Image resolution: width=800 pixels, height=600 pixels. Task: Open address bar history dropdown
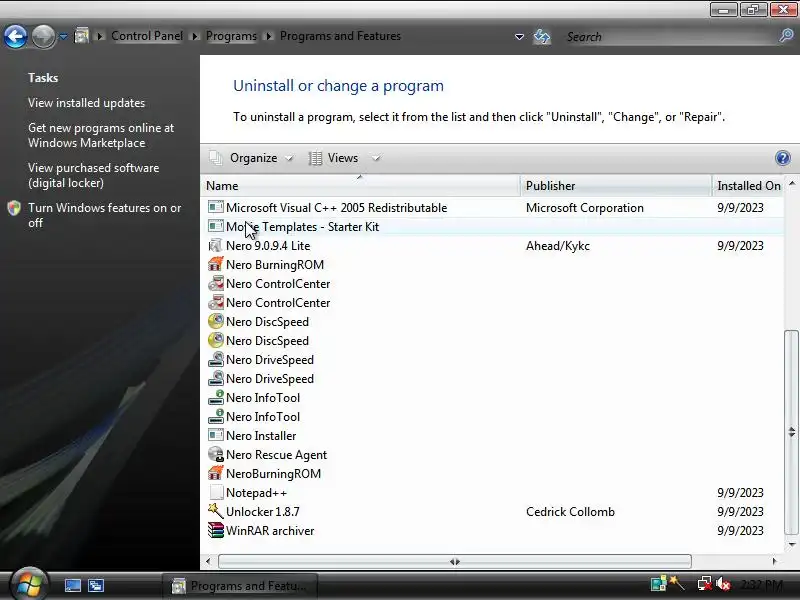pos(519,37)
